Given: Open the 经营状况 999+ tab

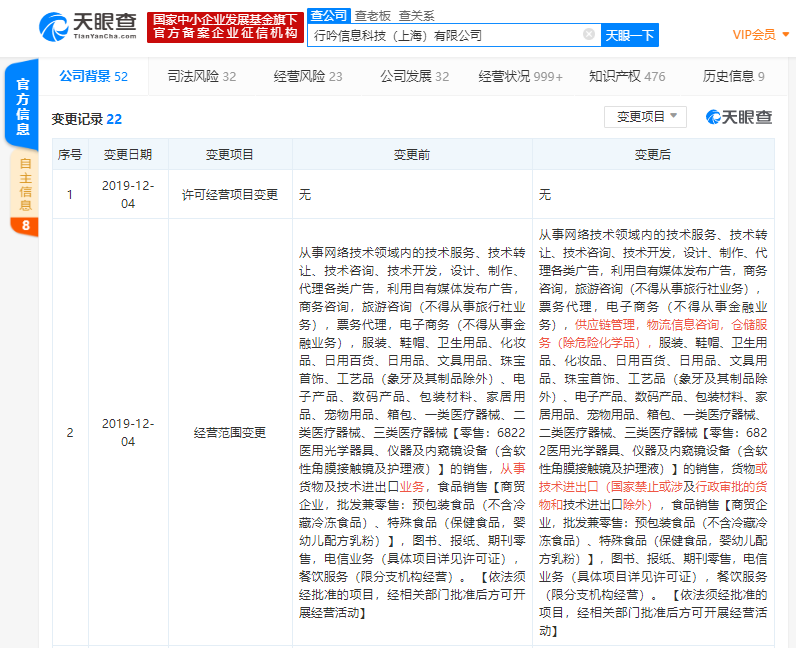Looking at the screenshot, I should pos(520,76).
